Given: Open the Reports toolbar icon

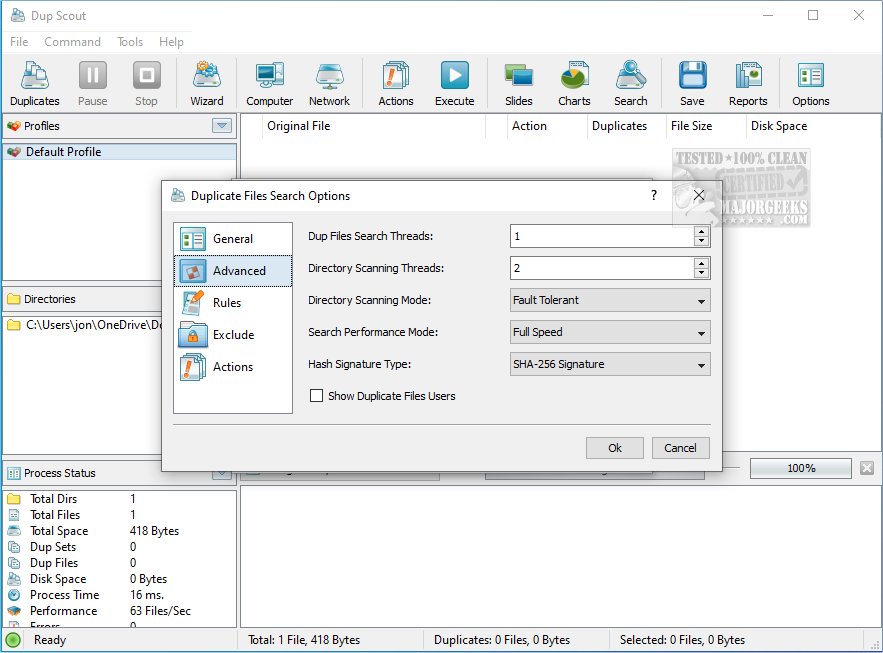Looking at the screenshot, I should 748,84.
